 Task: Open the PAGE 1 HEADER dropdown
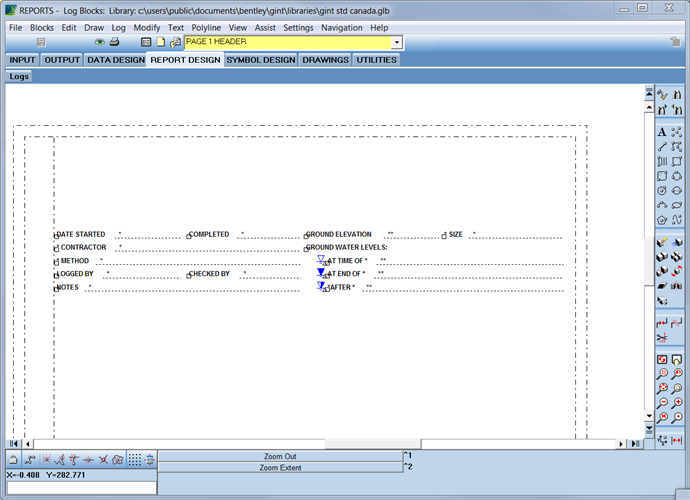[x=397, y=42]
